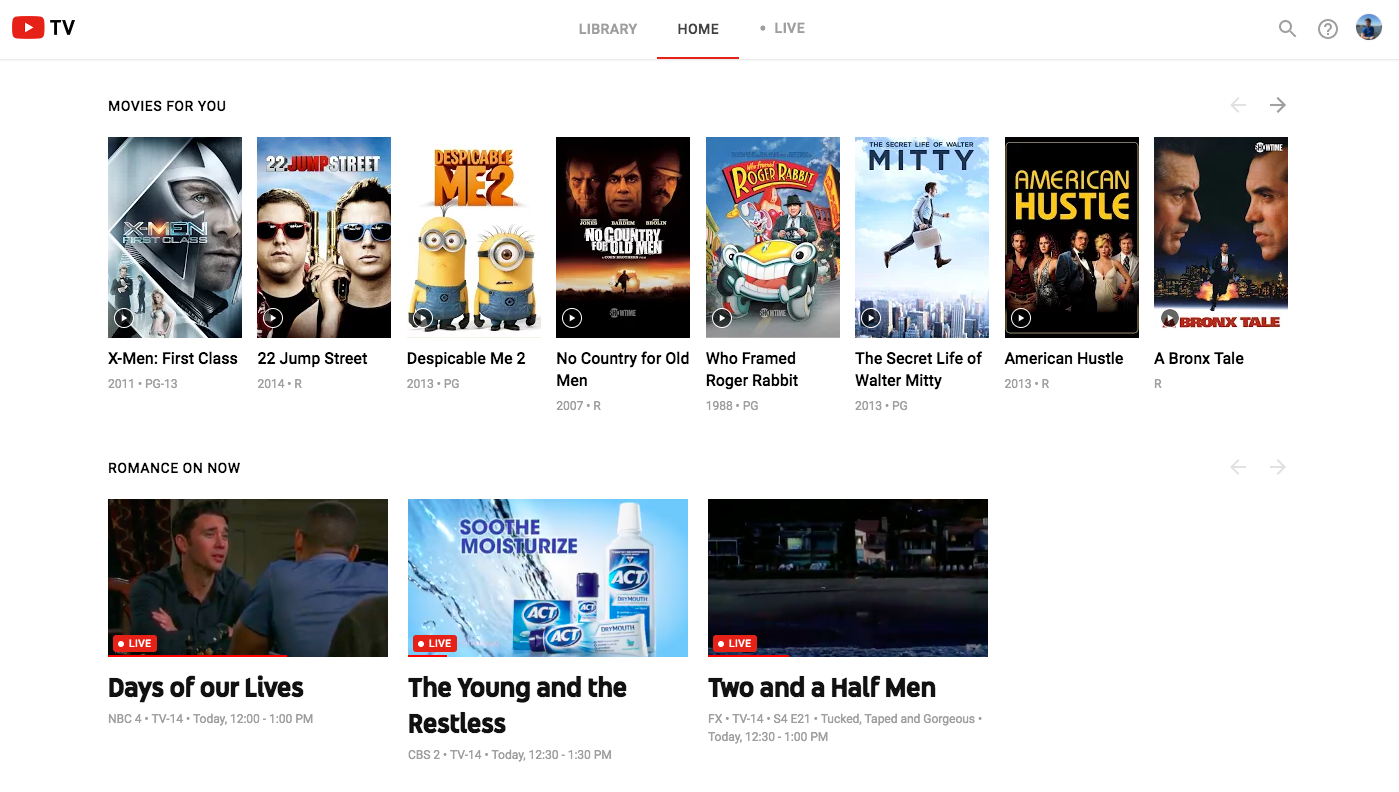Click the No Country for Old Men title
The width and height of the screenshot is (1399, 792).
tap(623, 369)
